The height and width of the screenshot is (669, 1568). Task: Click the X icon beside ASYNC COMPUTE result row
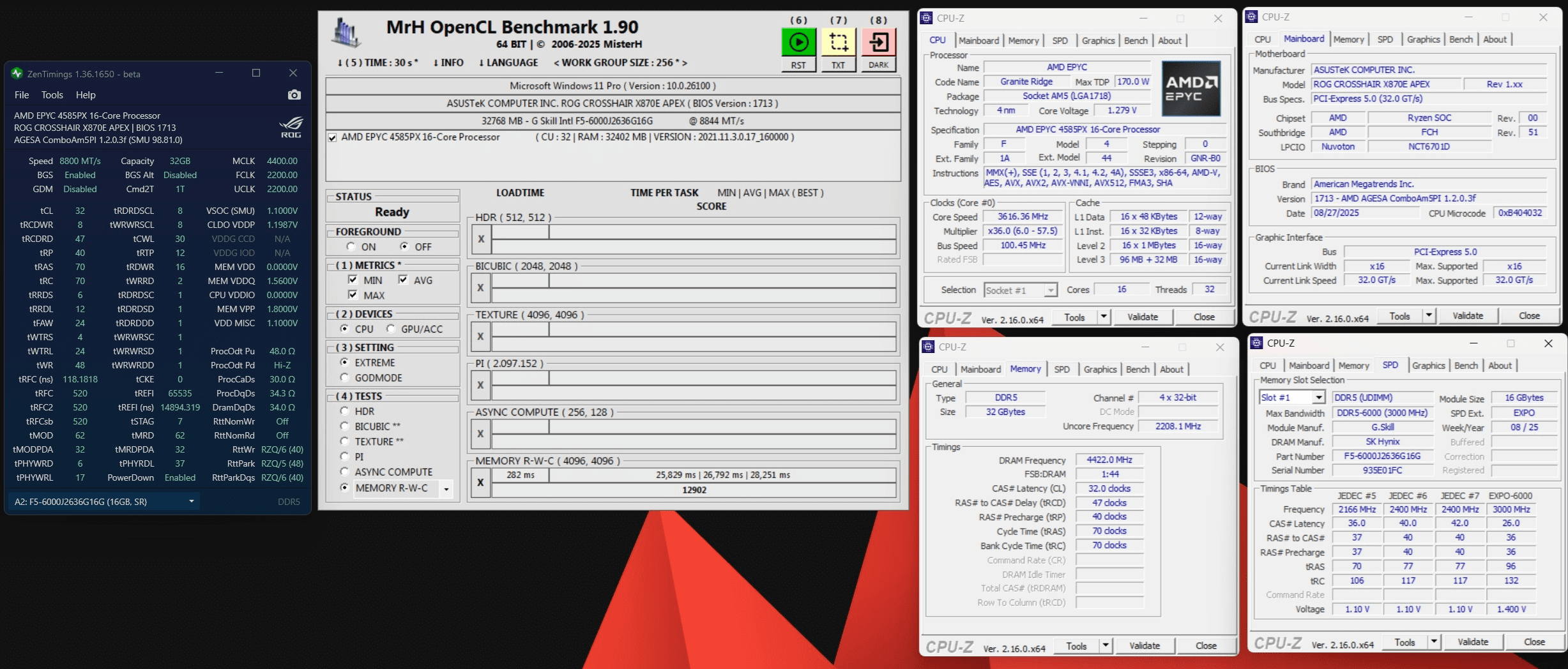481,434
